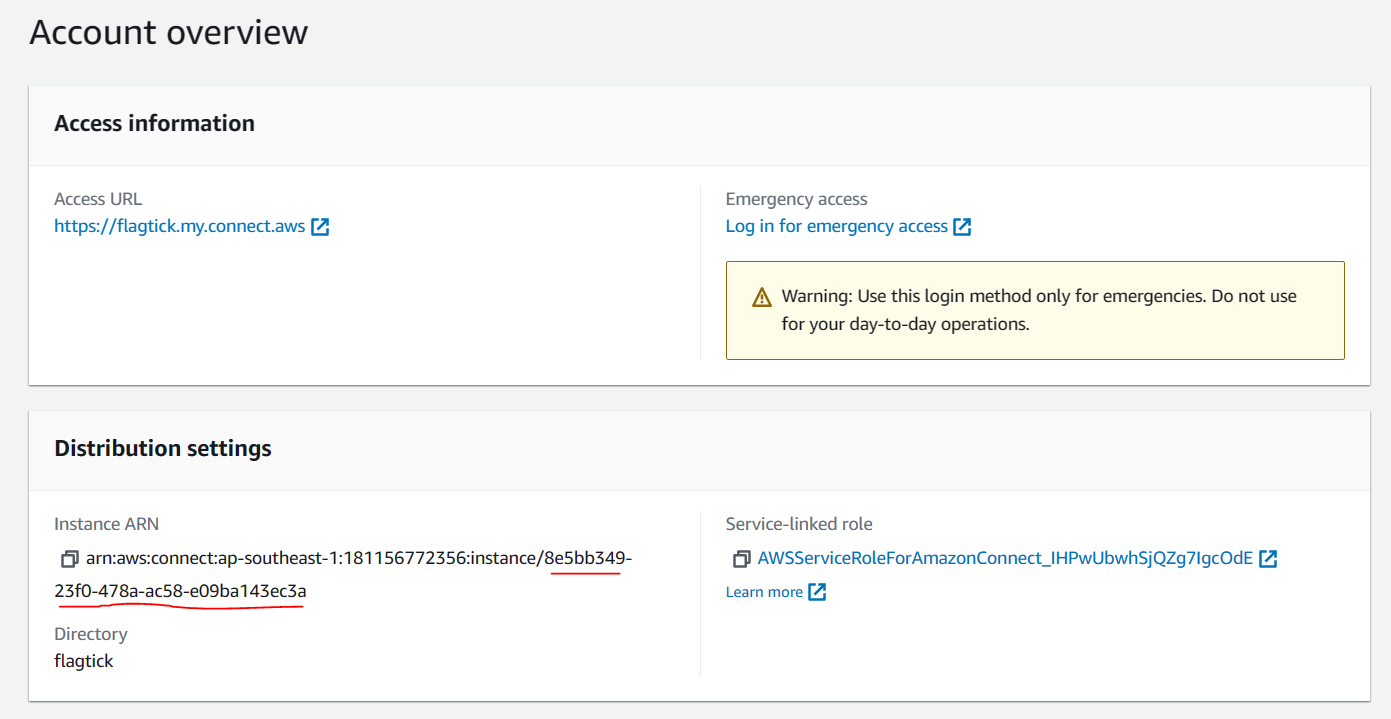Viewport: 1391px width, 719px height.
Task: Click the warning triangle icon
Action: [x=762, y=297]
